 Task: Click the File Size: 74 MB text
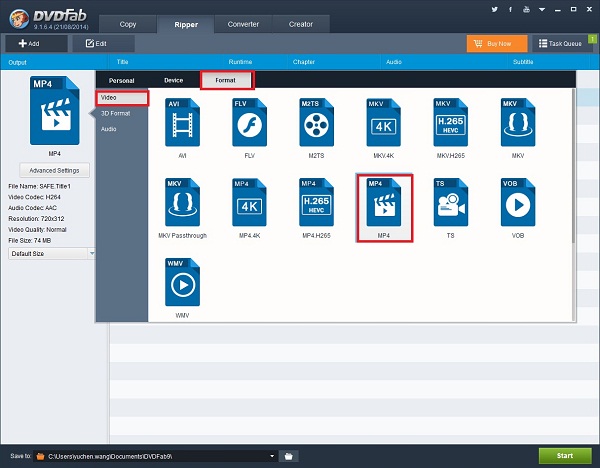[x=29, y=240]
